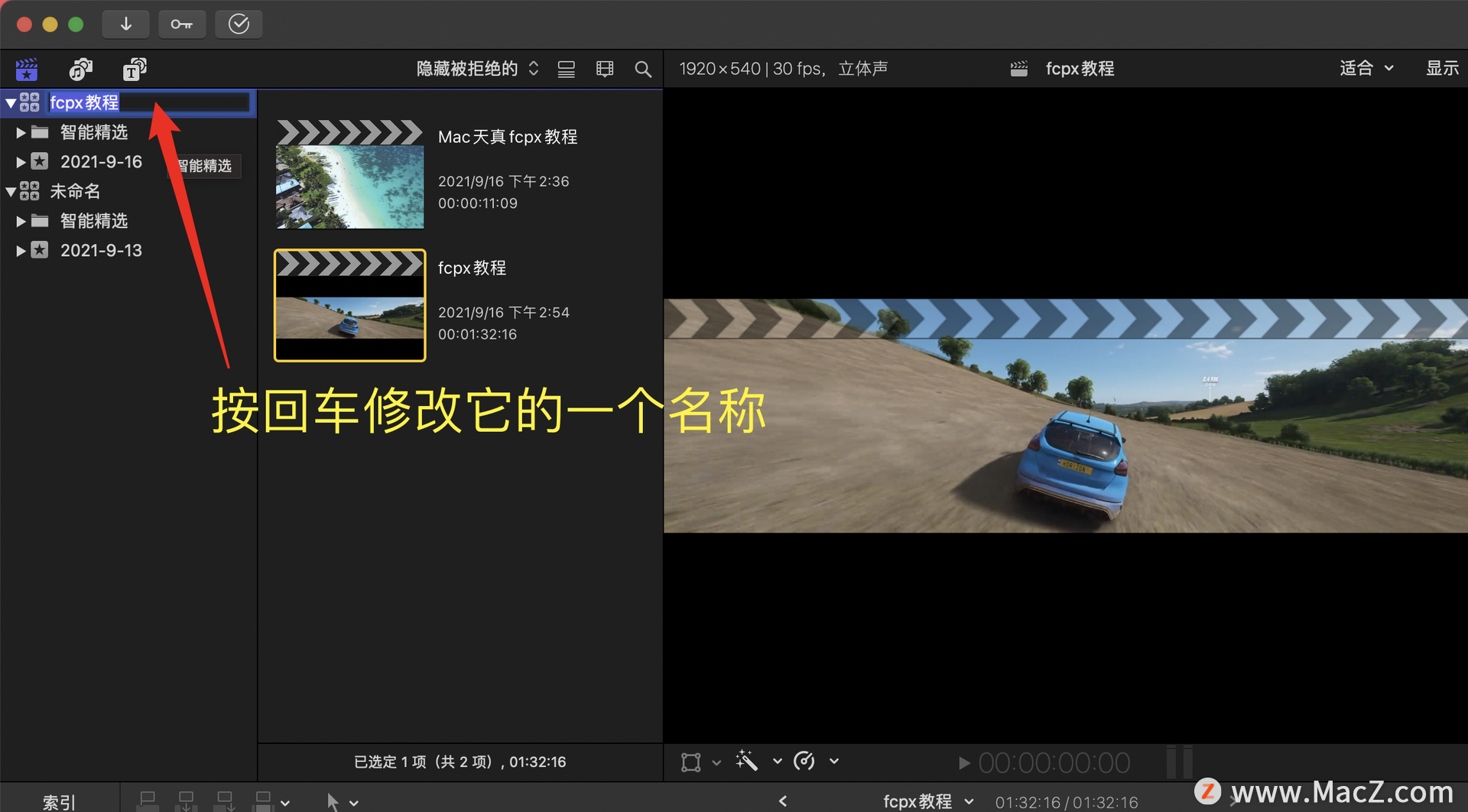This screenshot has height=812, width=1468.
Task: Choose the Select arrow tool
Action: (x=332, y=801)
